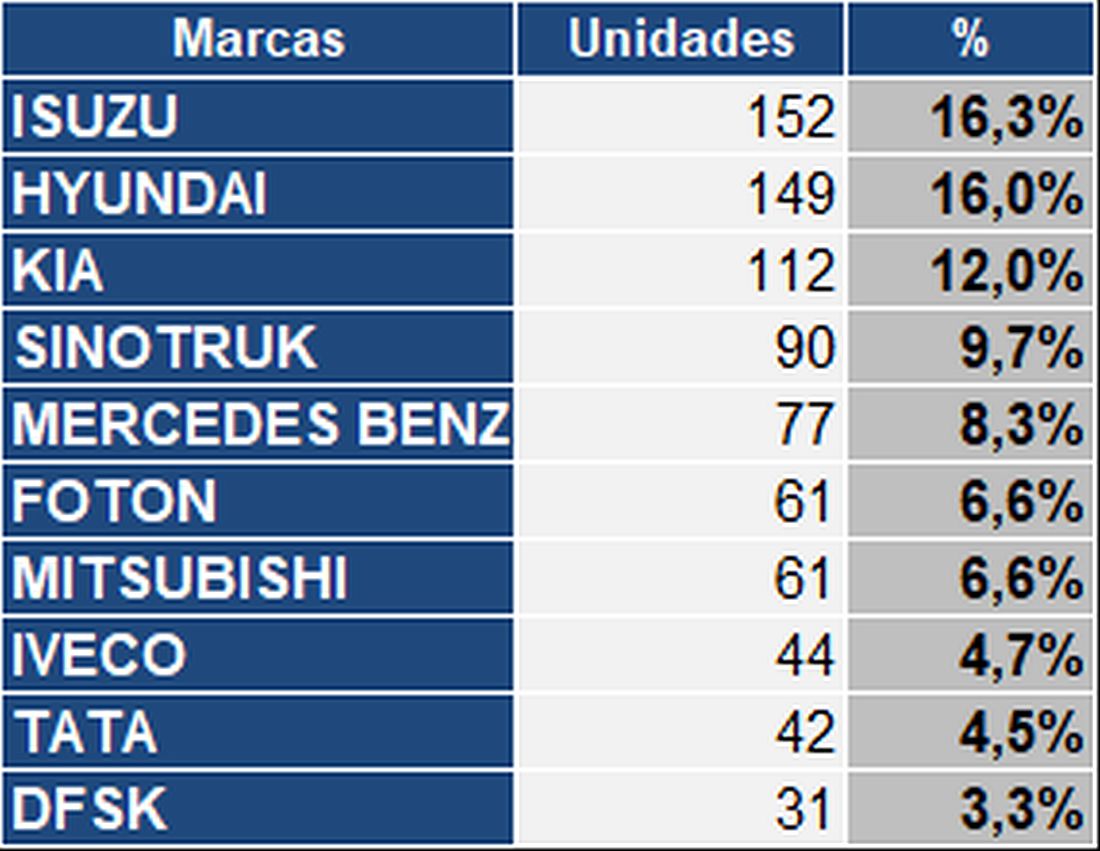Image resolution: width=1100 pixels, height=851 pixels.
Task: Select the MERCEDES BENZ brand cell
Action: pyautogui.click(x=258, y=425)
